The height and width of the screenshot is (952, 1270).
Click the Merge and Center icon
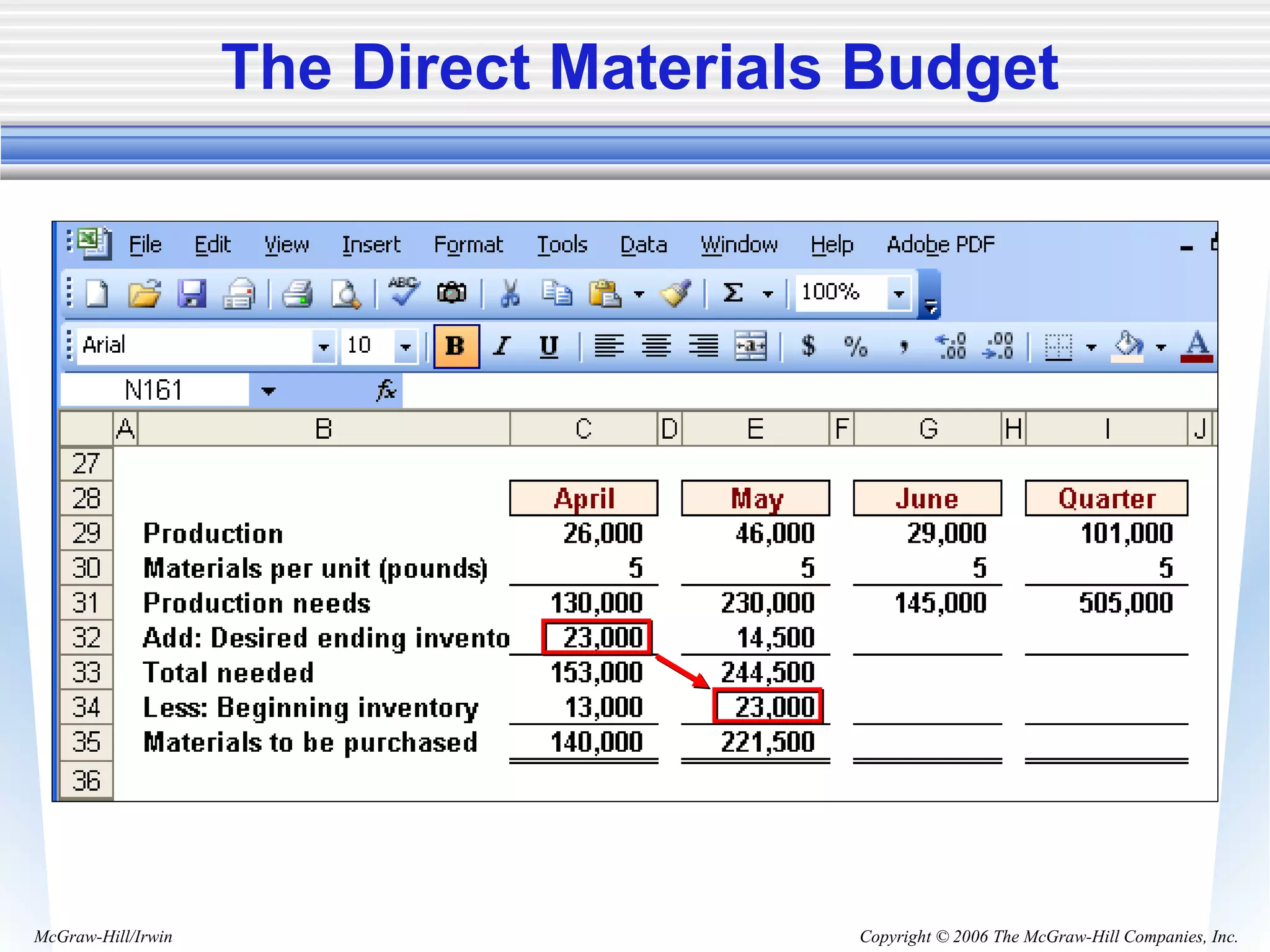[x=750, y=346]
